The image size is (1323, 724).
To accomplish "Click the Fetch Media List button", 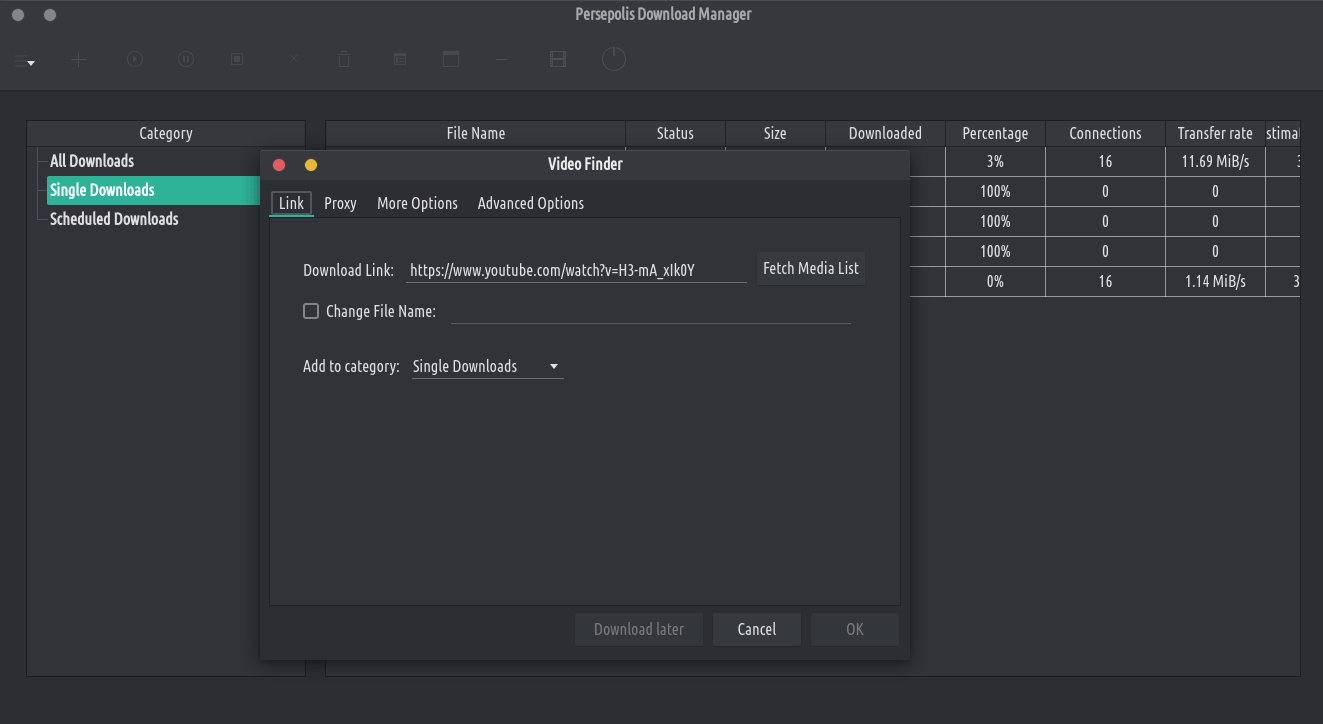I will 811,268.
